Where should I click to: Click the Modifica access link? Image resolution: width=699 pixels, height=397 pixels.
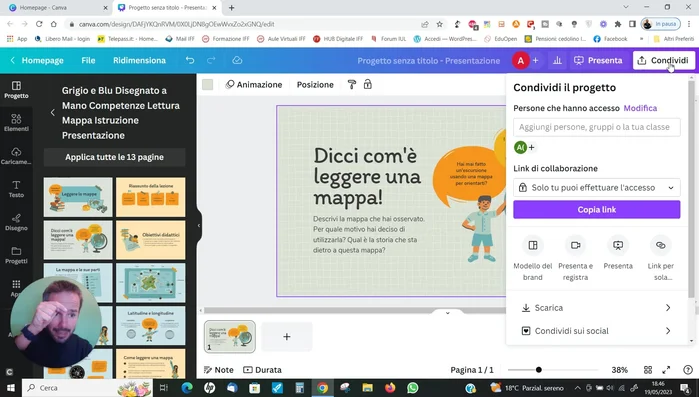640,108
